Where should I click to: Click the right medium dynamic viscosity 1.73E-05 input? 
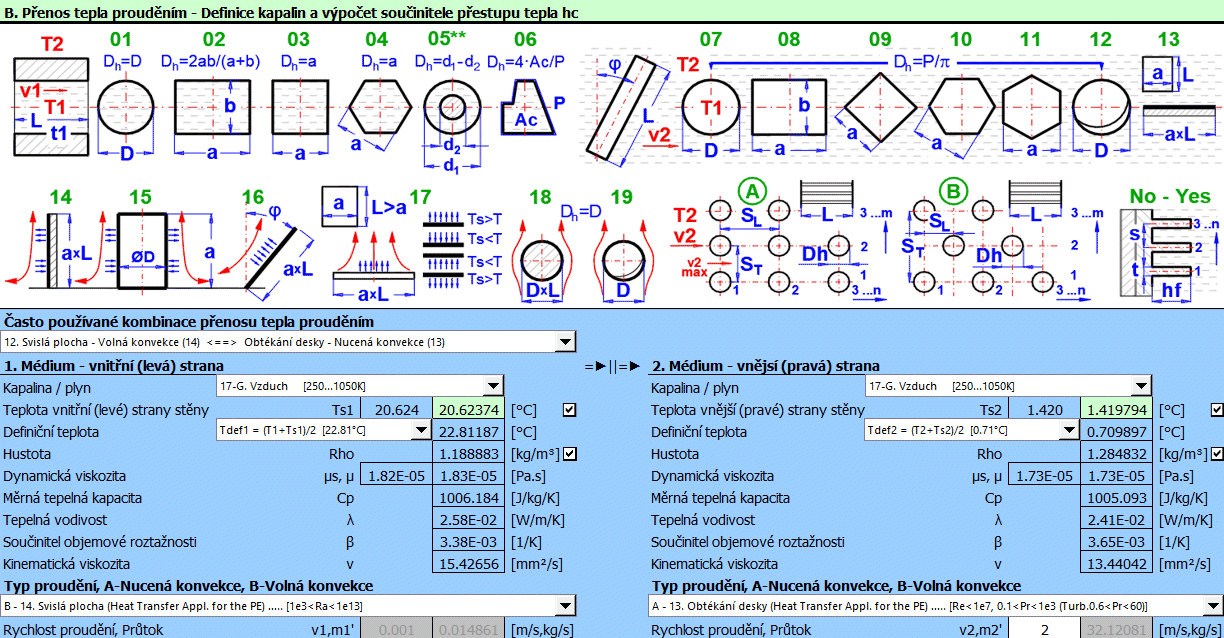pos(1043,476)
